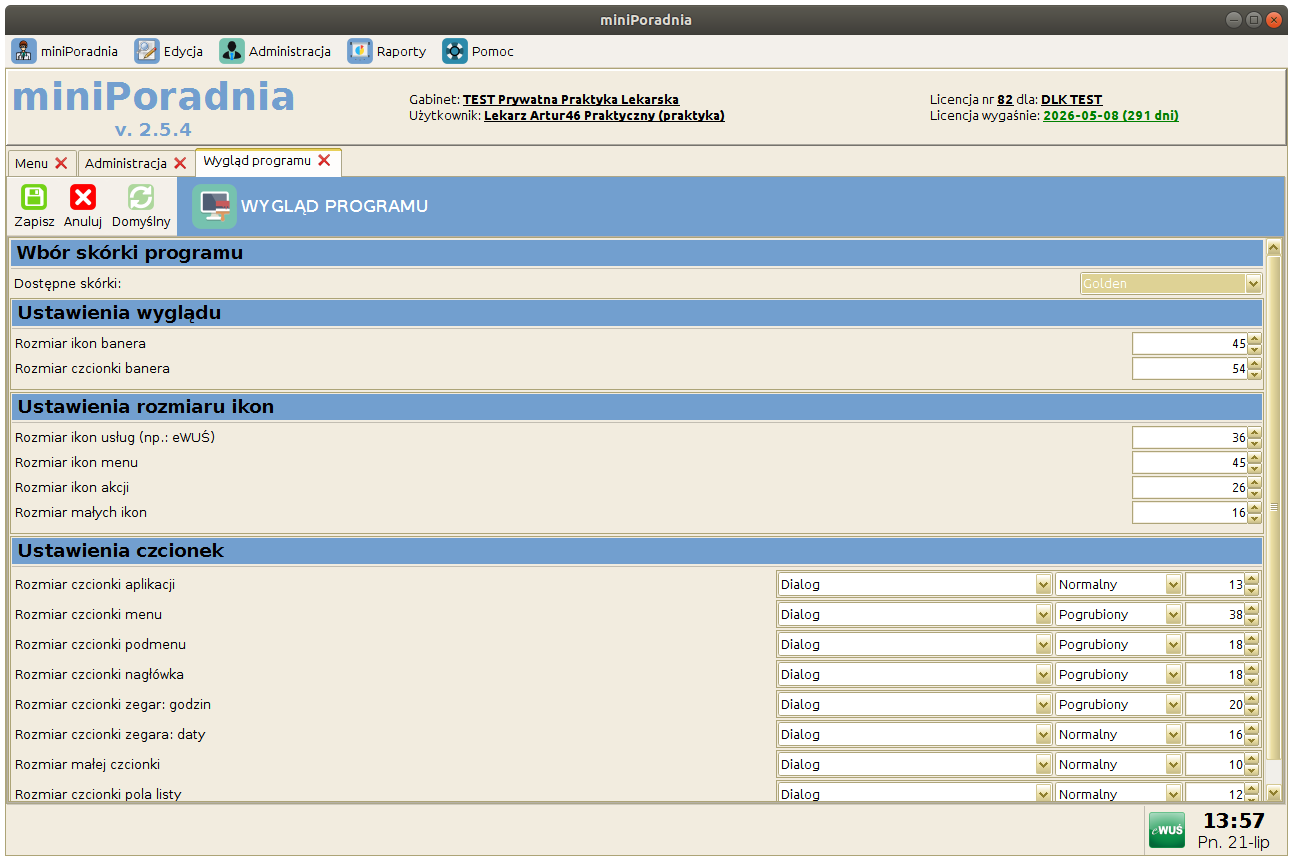Increase the Rozmiar ikon banera value
Image resolution: width=1297 pixels, height=865 pixels.
1254,338
